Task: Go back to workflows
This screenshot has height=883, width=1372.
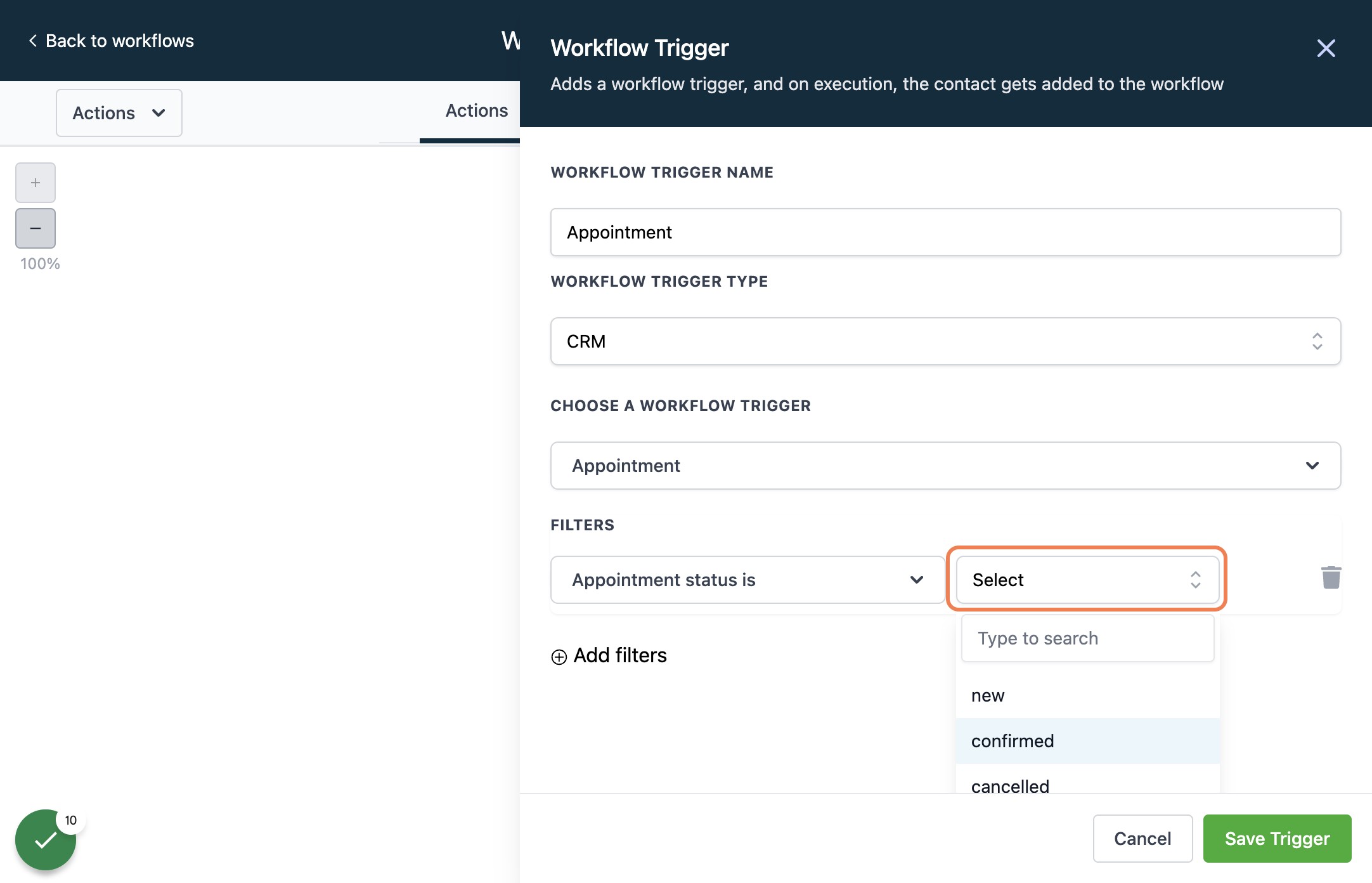Action: pyautogui.click(x=111, y=41)
